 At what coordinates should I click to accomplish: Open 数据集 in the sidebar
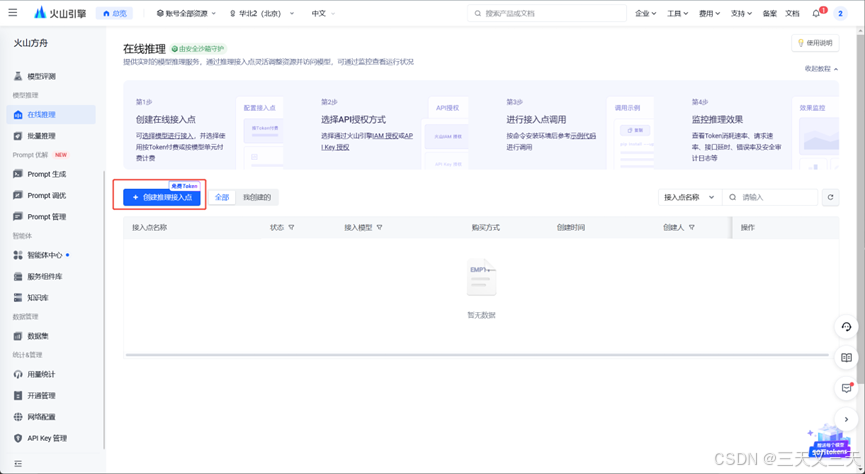38,336
